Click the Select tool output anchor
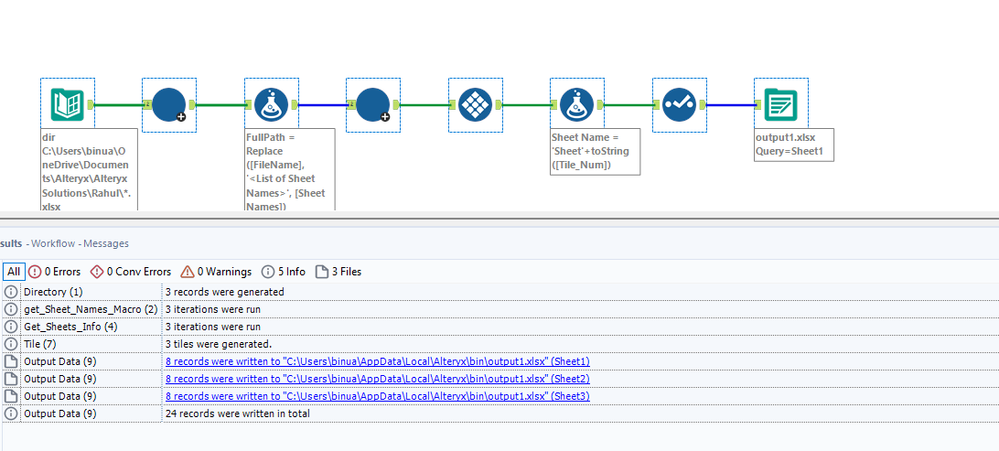 click(702, 104)
